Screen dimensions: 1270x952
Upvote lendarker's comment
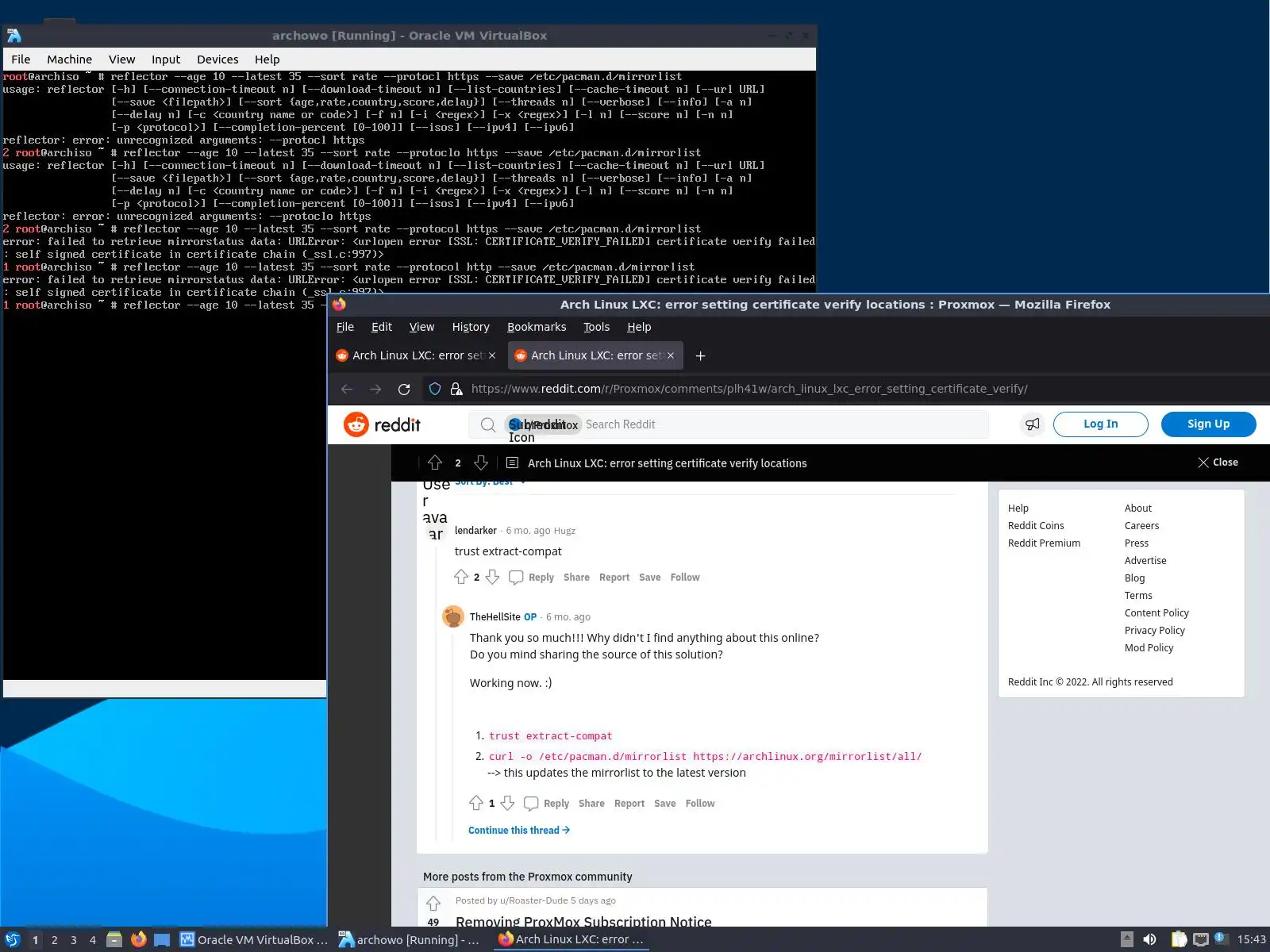(461, 577)
